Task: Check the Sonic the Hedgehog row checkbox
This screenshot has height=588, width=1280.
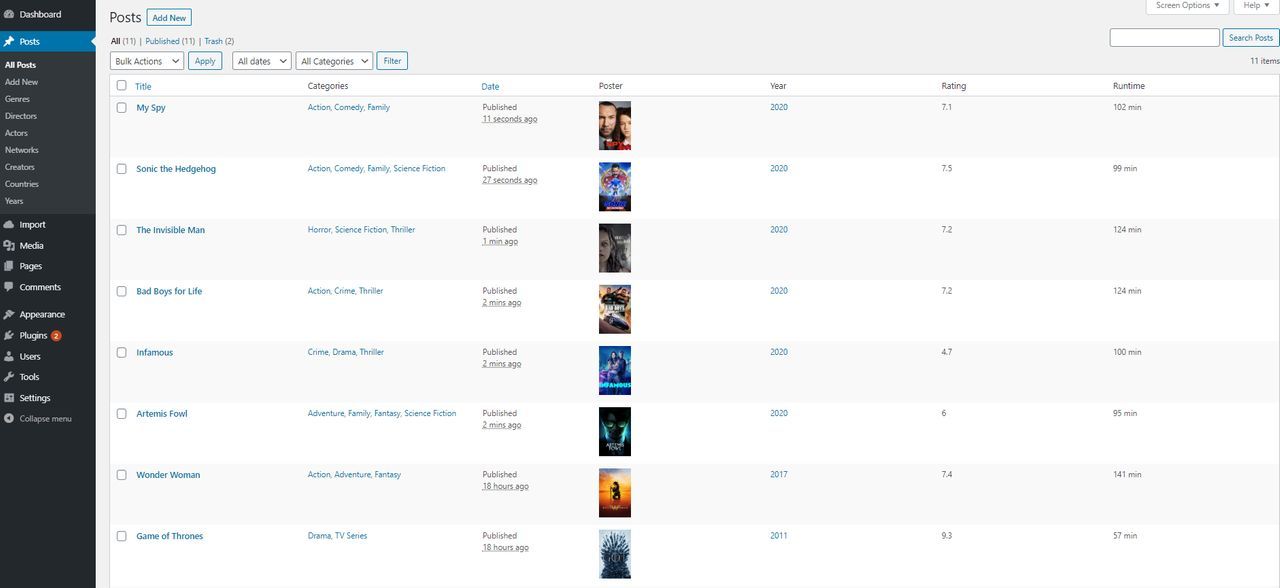Action: 122,169
